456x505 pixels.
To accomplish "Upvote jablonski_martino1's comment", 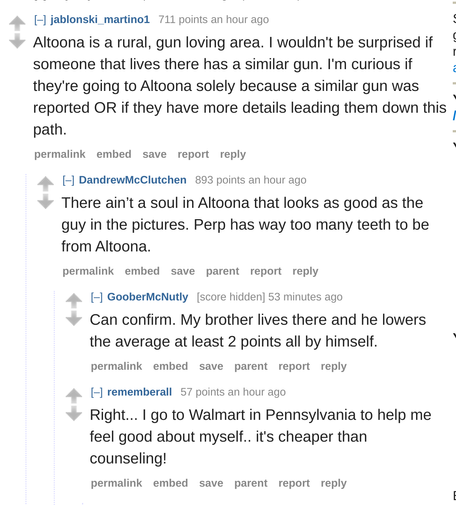I will 17,23.
